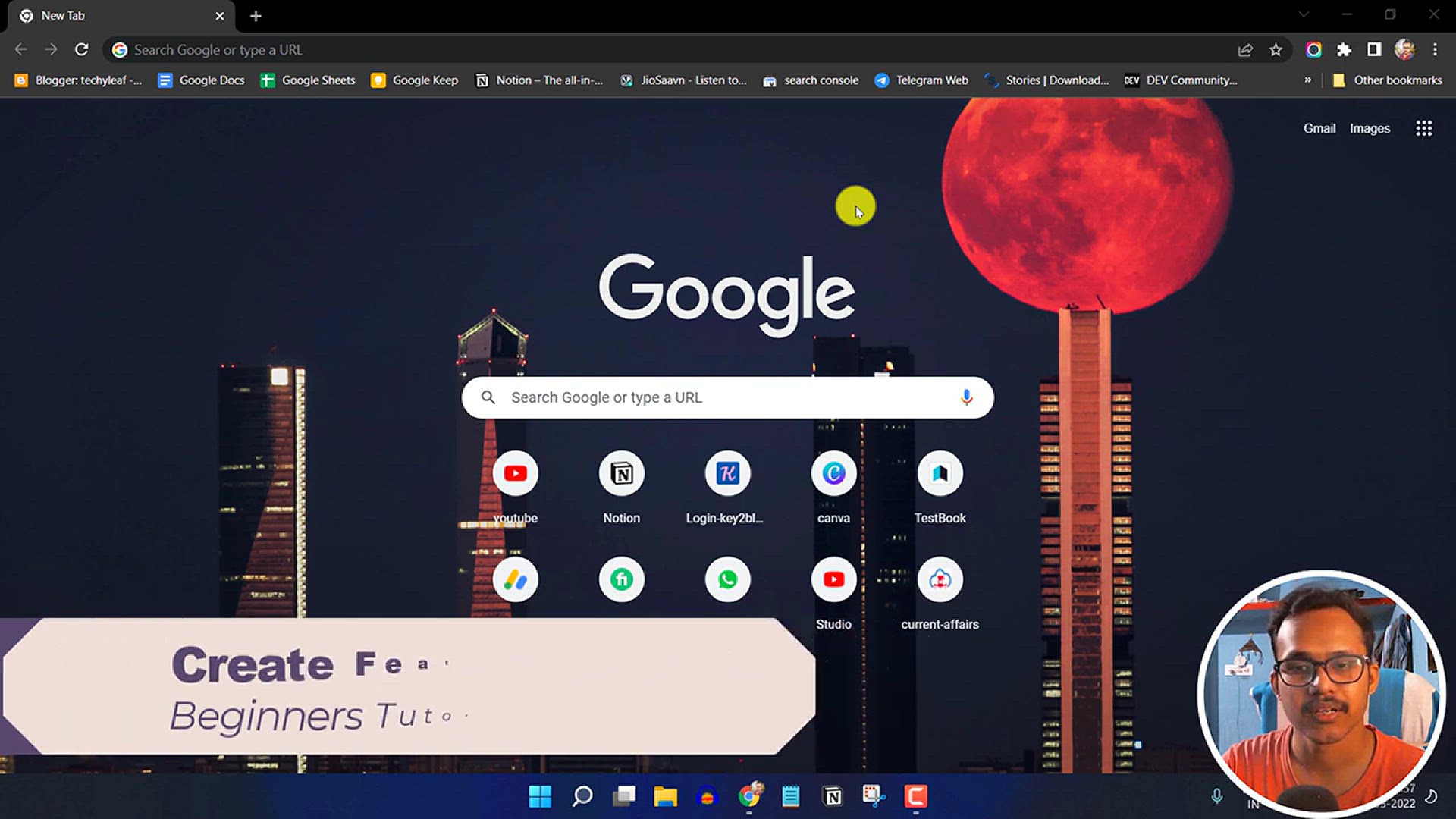The image size is (1456, 819).
Task: Bookmark this tab with the star icon
Action: point(1276,50)
